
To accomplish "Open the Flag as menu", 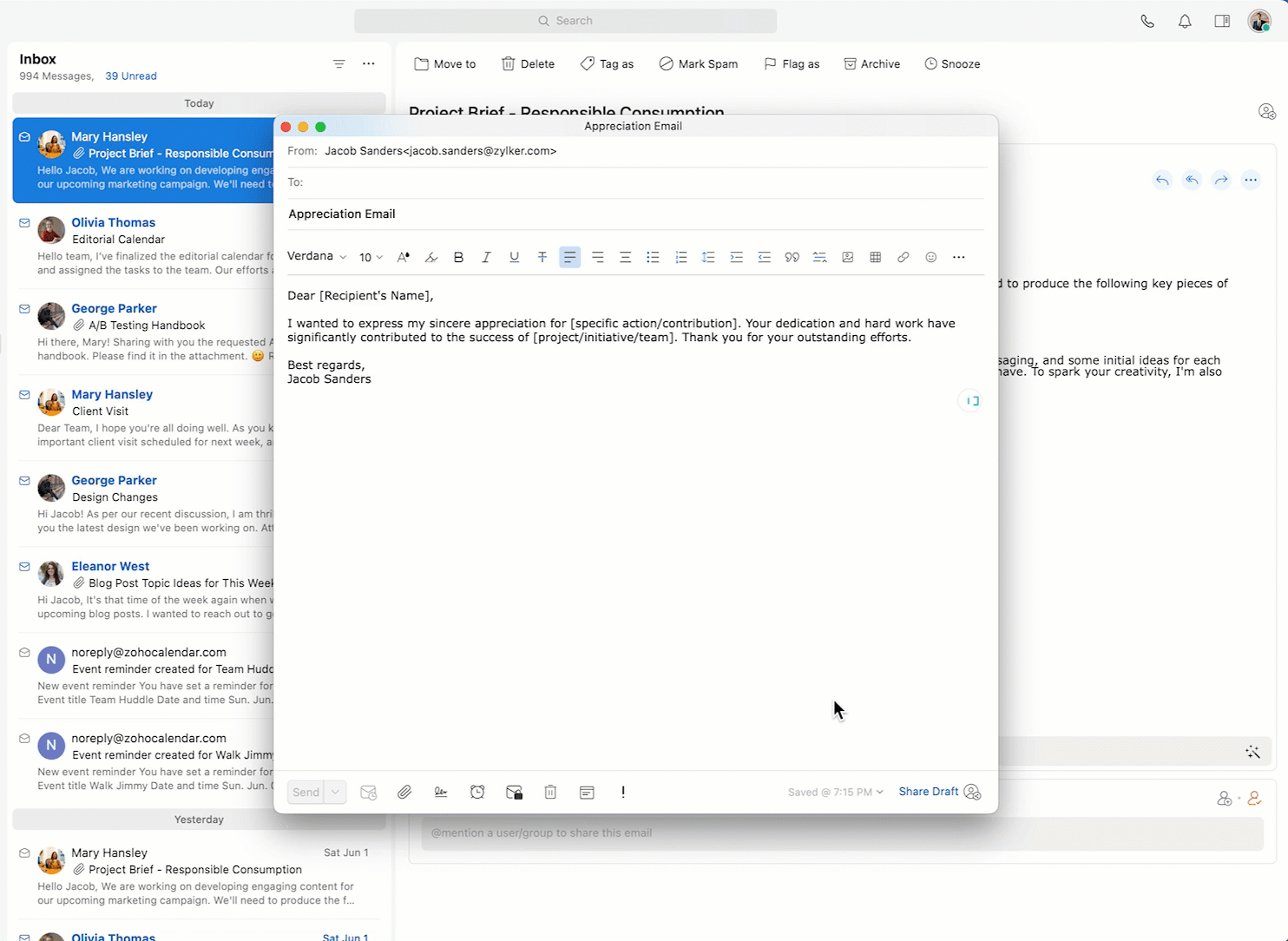I will [792, 64].
